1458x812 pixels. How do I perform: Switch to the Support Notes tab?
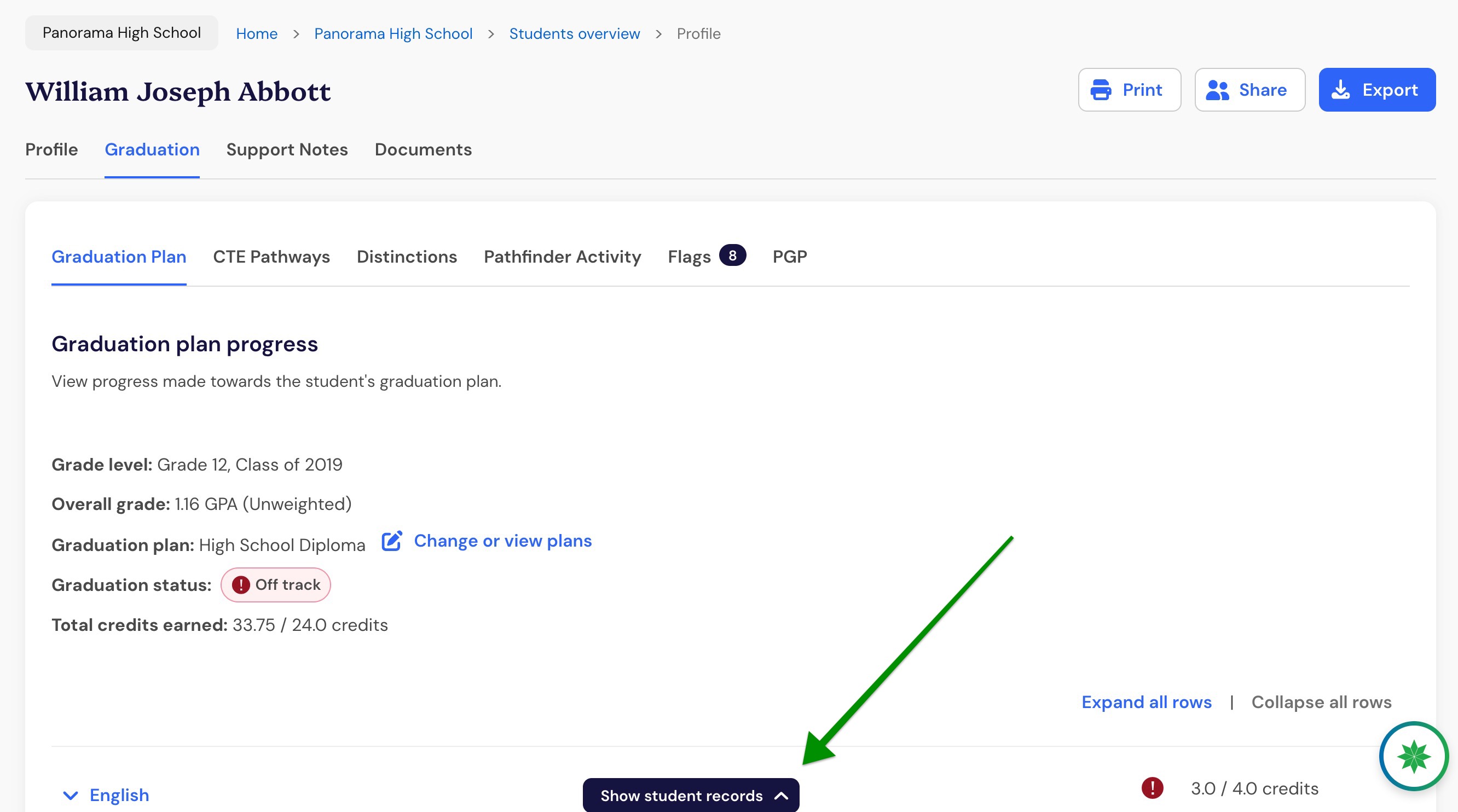pyautogui.click(x=287, y=149)
